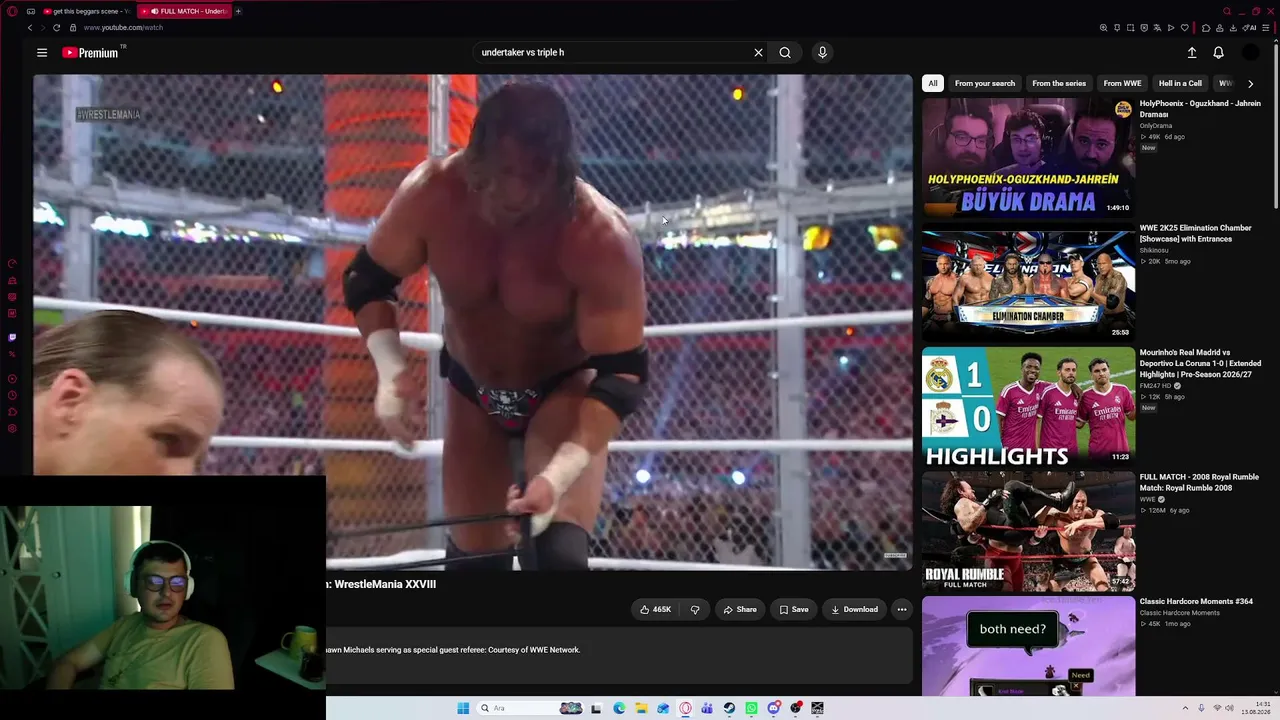The image size is (1280, 720).
Task: Open the ad blocker shield icon
Action: tap(1144, 28)
